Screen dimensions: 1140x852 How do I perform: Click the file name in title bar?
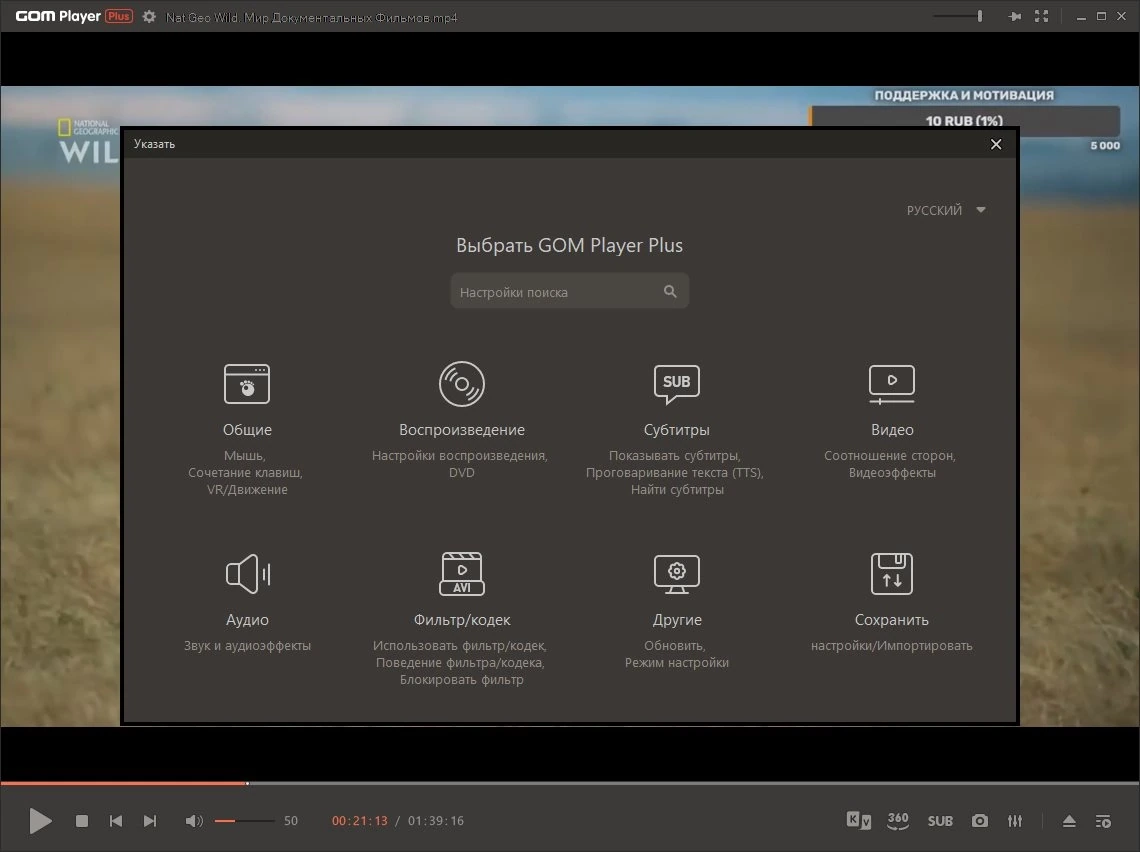coord(311,17)
